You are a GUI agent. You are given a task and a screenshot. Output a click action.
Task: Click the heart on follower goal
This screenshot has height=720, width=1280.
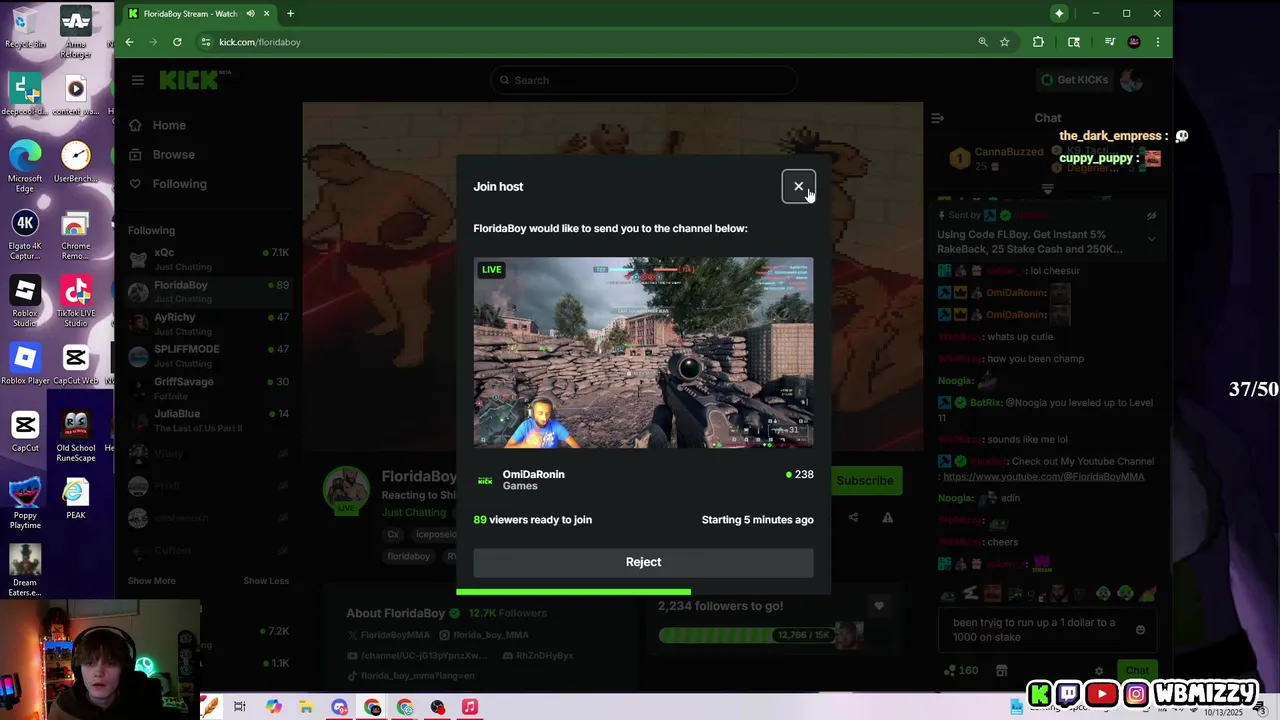pos(879,606)
